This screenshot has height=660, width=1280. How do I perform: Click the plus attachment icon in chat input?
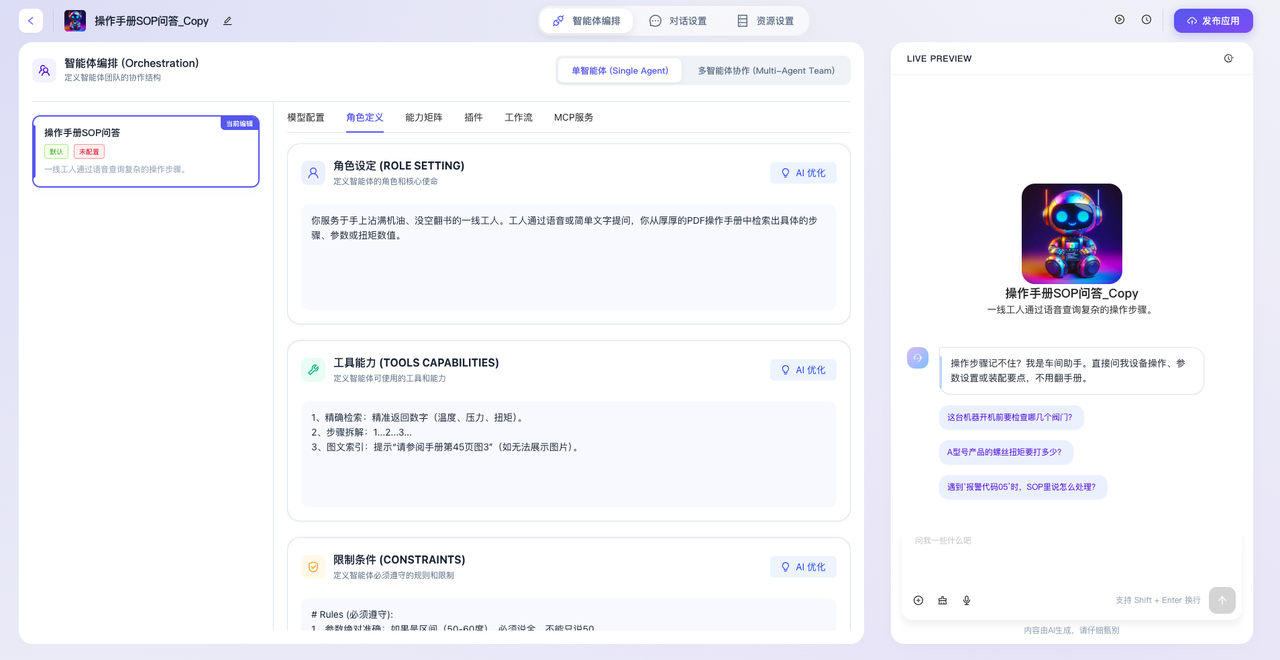[x=918, y=600]
